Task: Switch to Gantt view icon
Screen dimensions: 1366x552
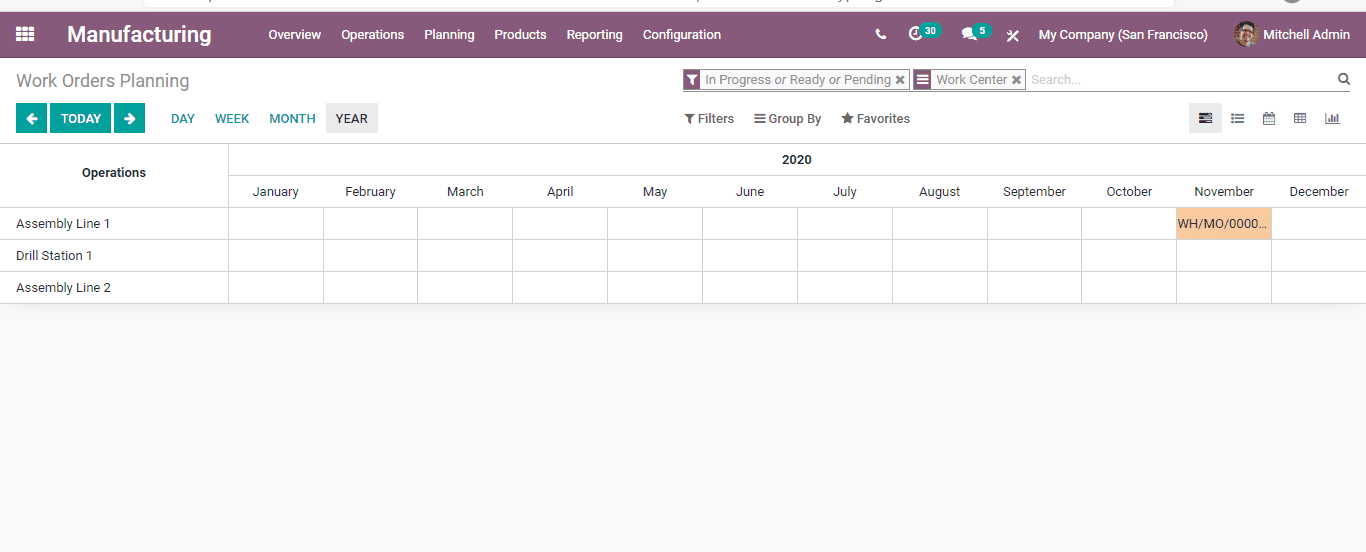Action: click(x=1205, y=118)
